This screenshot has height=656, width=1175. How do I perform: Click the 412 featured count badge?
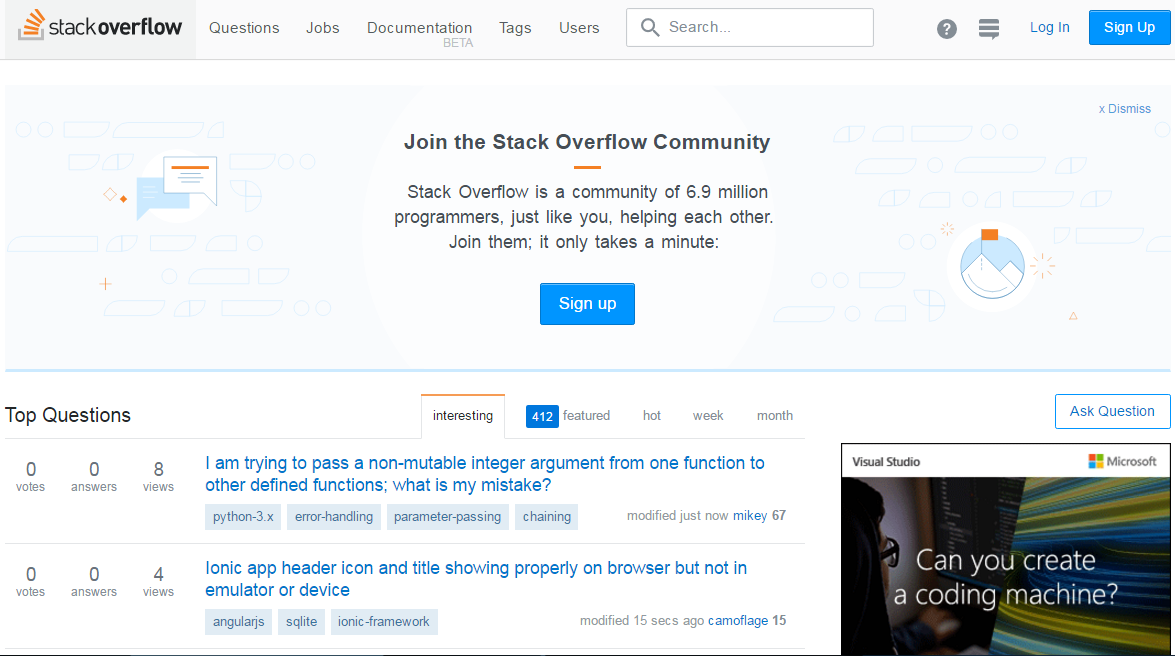pos(542,416)
